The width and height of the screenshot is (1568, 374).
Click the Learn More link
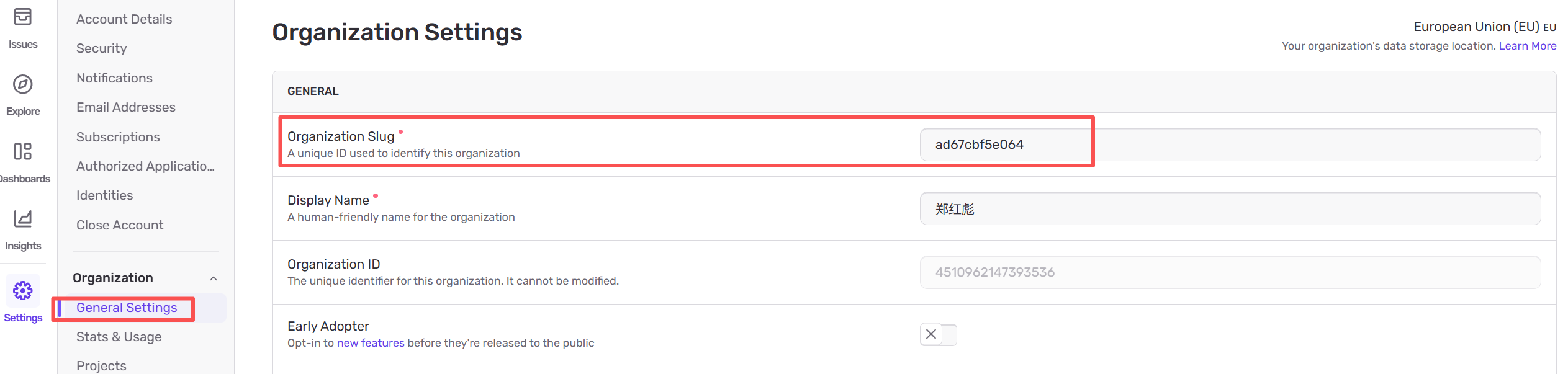[1527, 46]
